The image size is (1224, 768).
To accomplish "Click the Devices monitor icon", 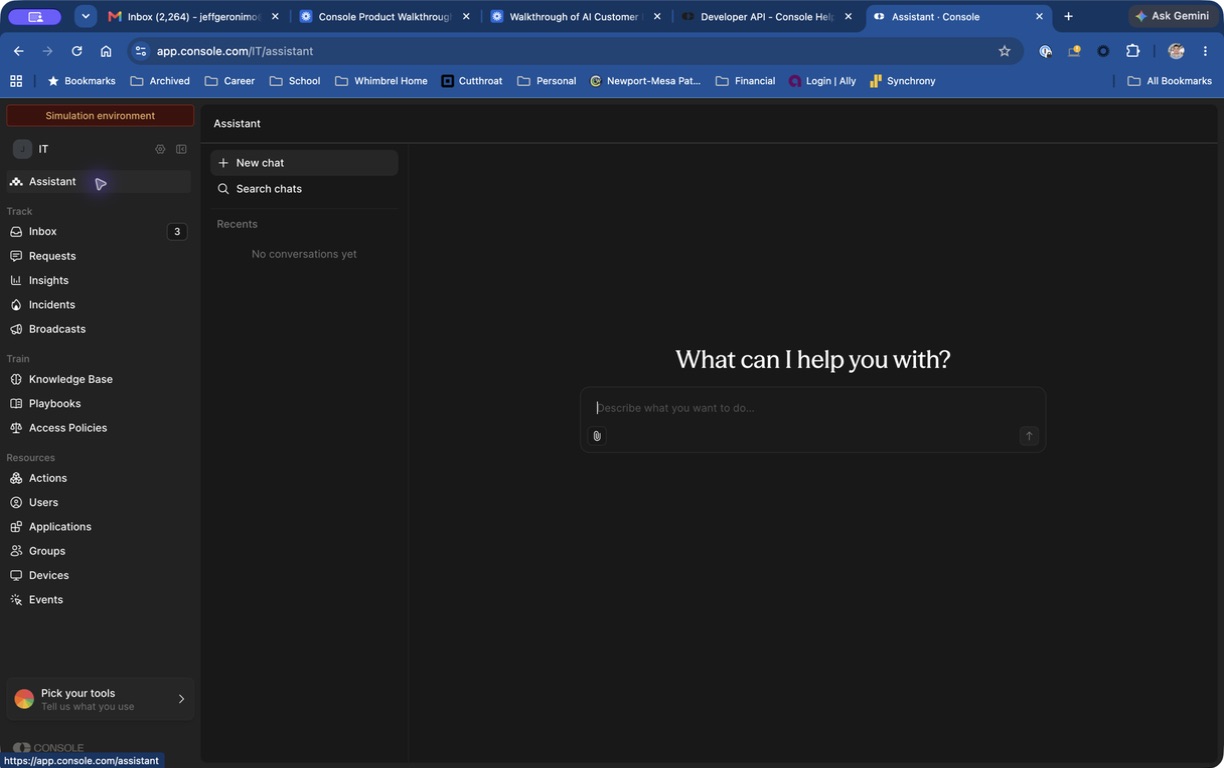I will coord(16,575).
